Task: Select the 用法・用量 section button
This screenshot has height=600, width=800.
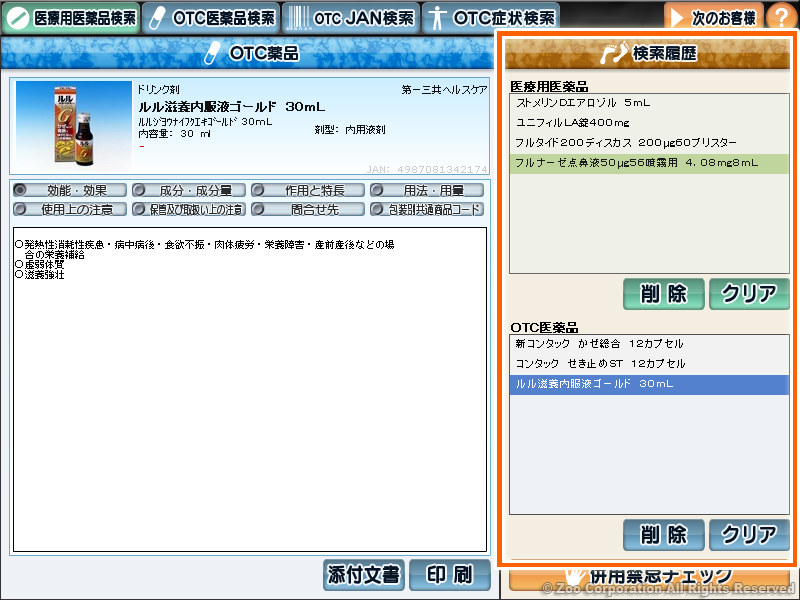Action: pos(427,190)
